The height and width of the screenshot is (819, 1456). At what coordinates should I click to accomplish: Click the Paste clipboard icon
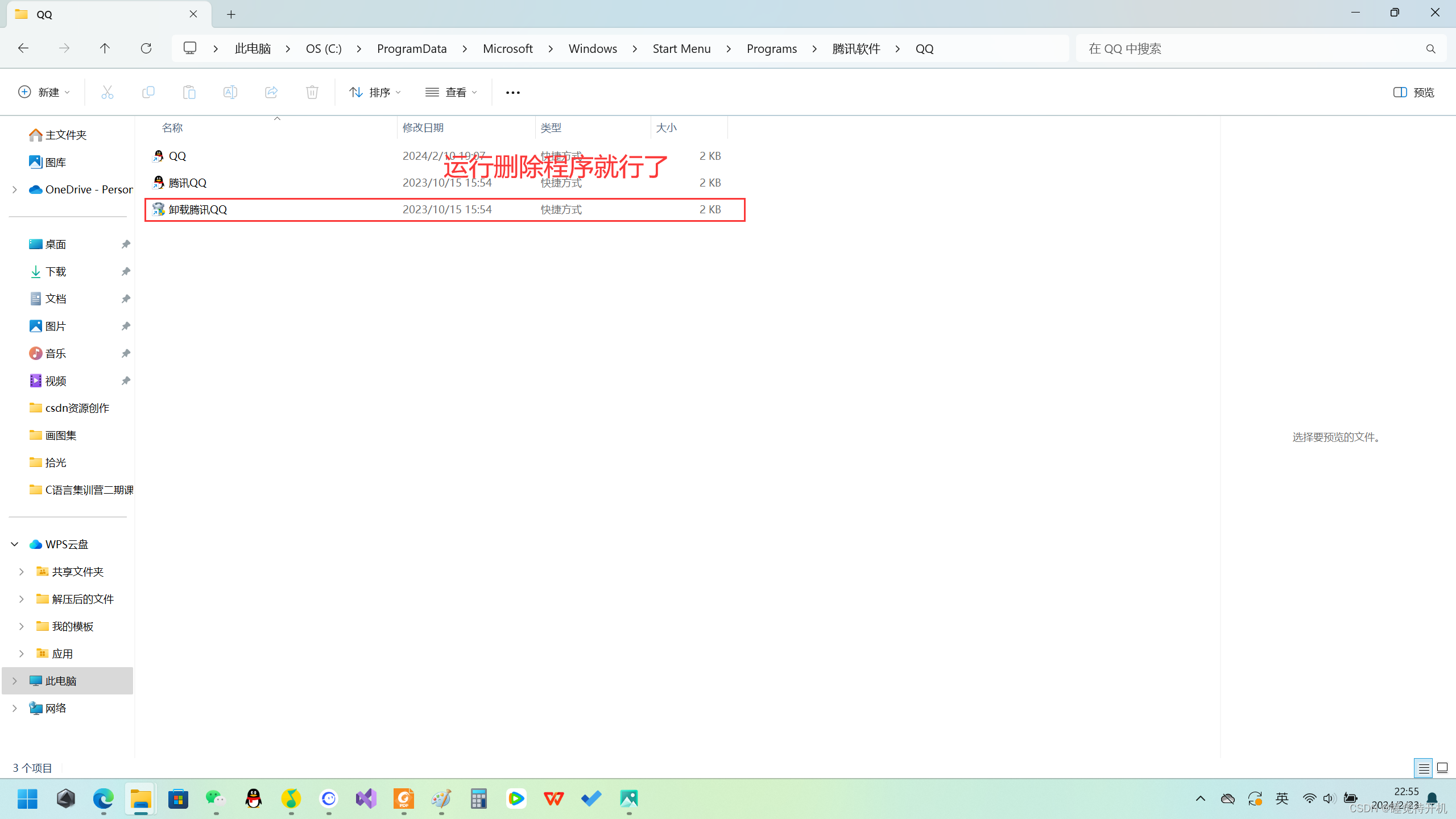189,92
